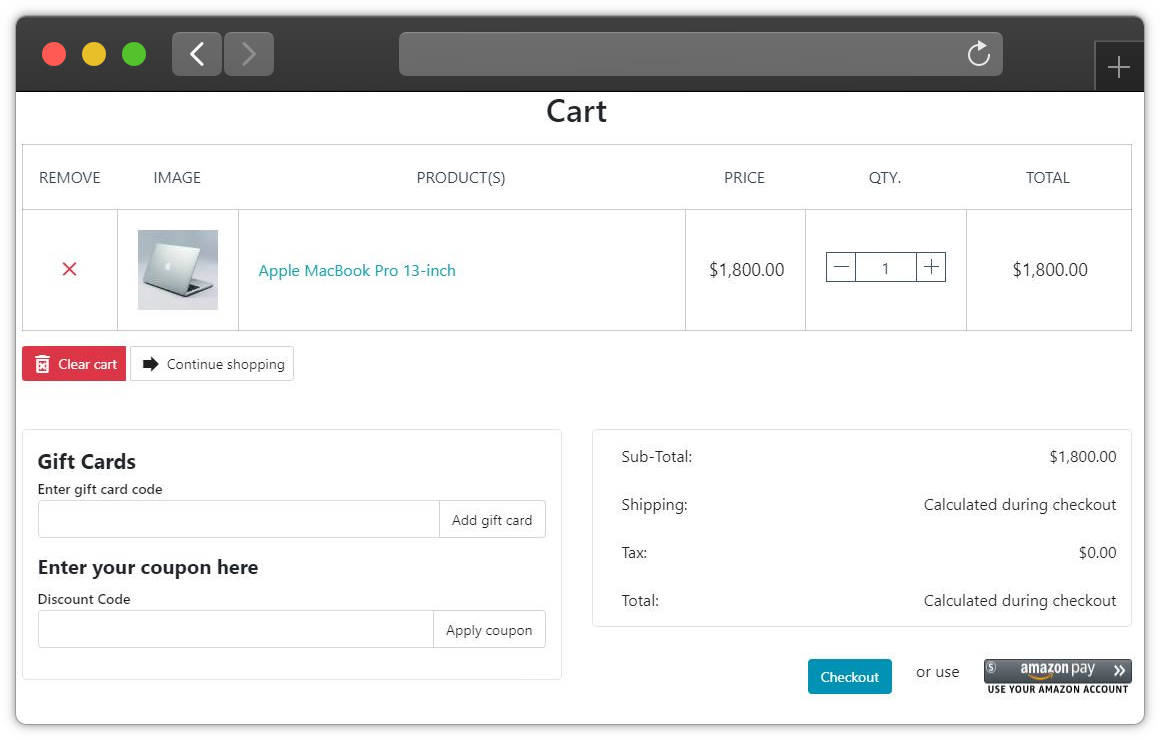Click the PRODUCT(S) column header
Viewport: 1160px width, 740px height.
click(461, 178)
